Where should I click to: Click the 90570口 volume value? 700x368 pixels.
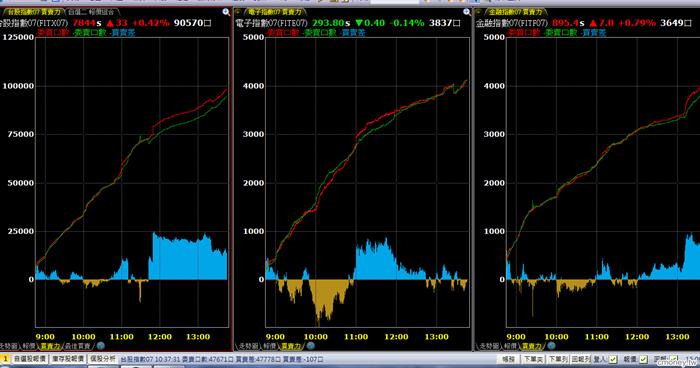pyautogui.click(x=192, y=23)
